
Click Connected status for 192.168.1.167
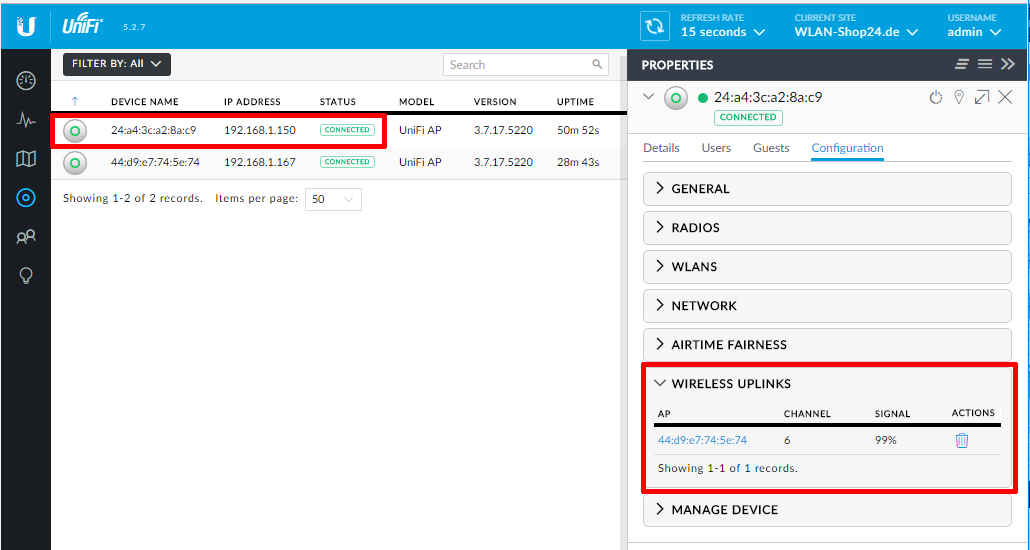pos(347,162)
